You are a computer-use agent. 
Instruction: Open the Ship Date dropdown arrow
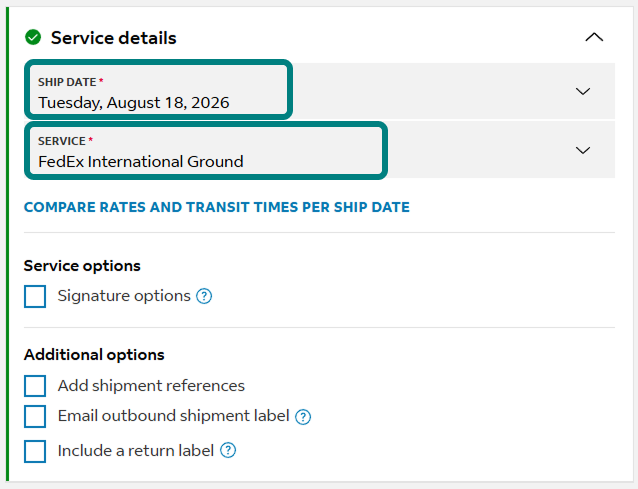583,91
